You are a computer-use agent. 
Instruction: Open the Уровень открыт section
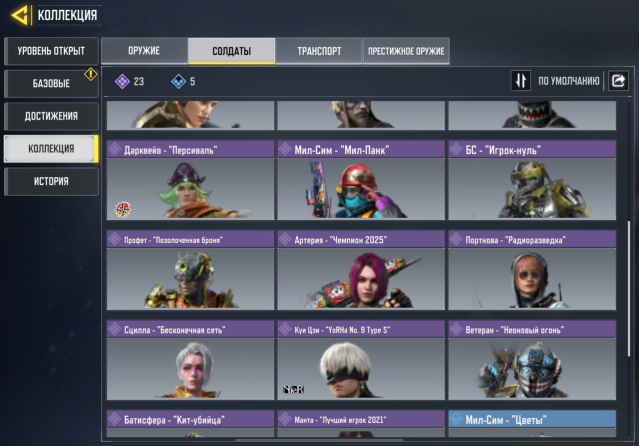[51, 51]
